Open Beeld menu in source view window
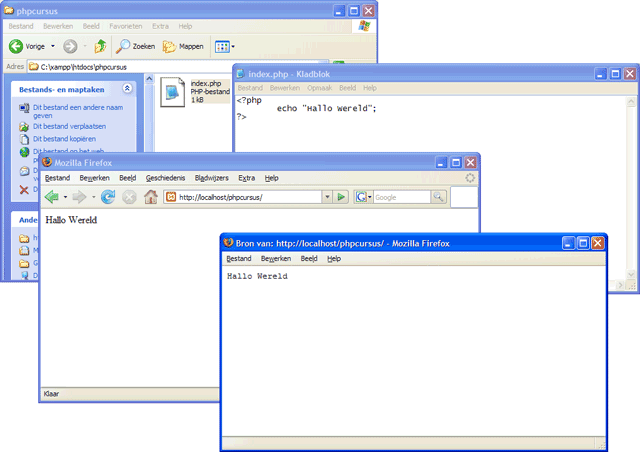The width and height of the screenshot is (640, 452). (x=309, y=258)
